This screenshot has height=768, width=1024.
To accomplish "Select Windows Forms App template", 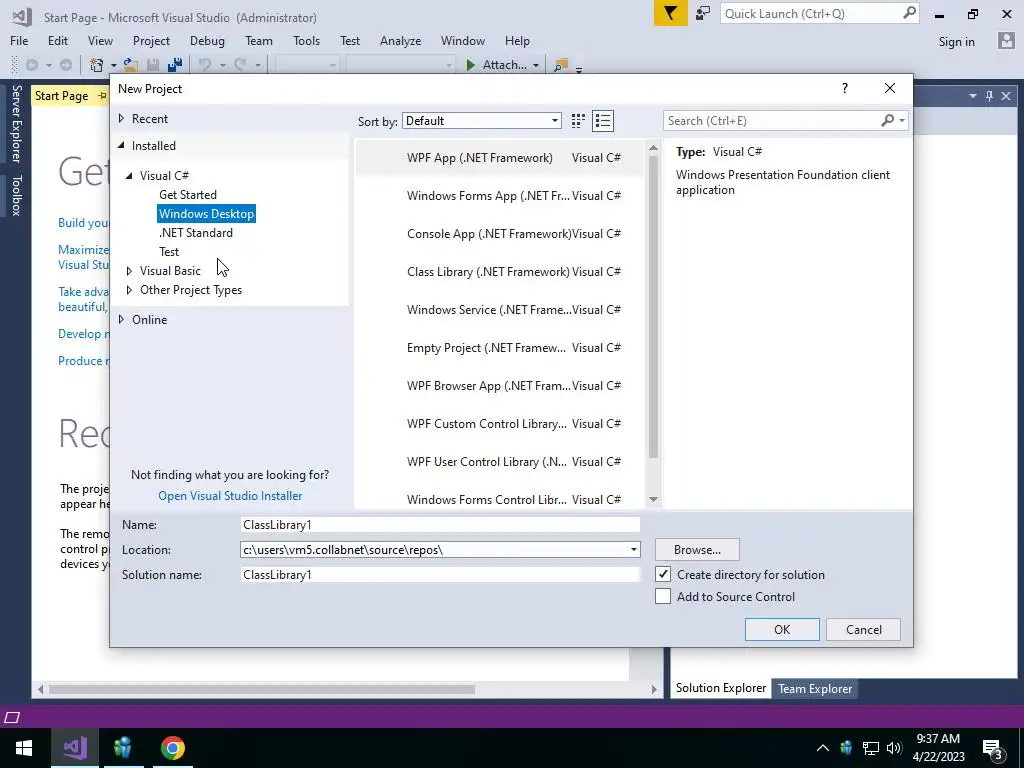I will click(x=499, y=196).
